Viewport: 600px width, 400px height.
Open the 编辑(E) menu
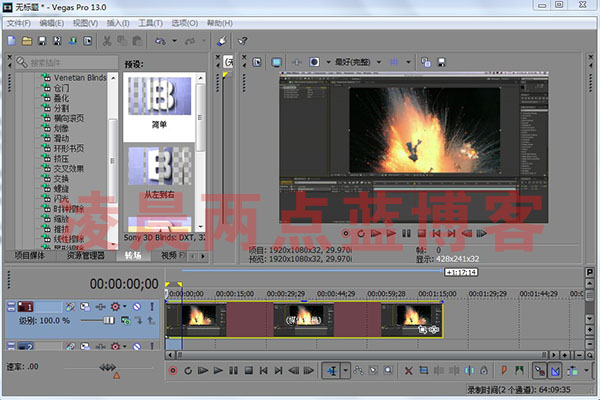click(x=52, y=23)
